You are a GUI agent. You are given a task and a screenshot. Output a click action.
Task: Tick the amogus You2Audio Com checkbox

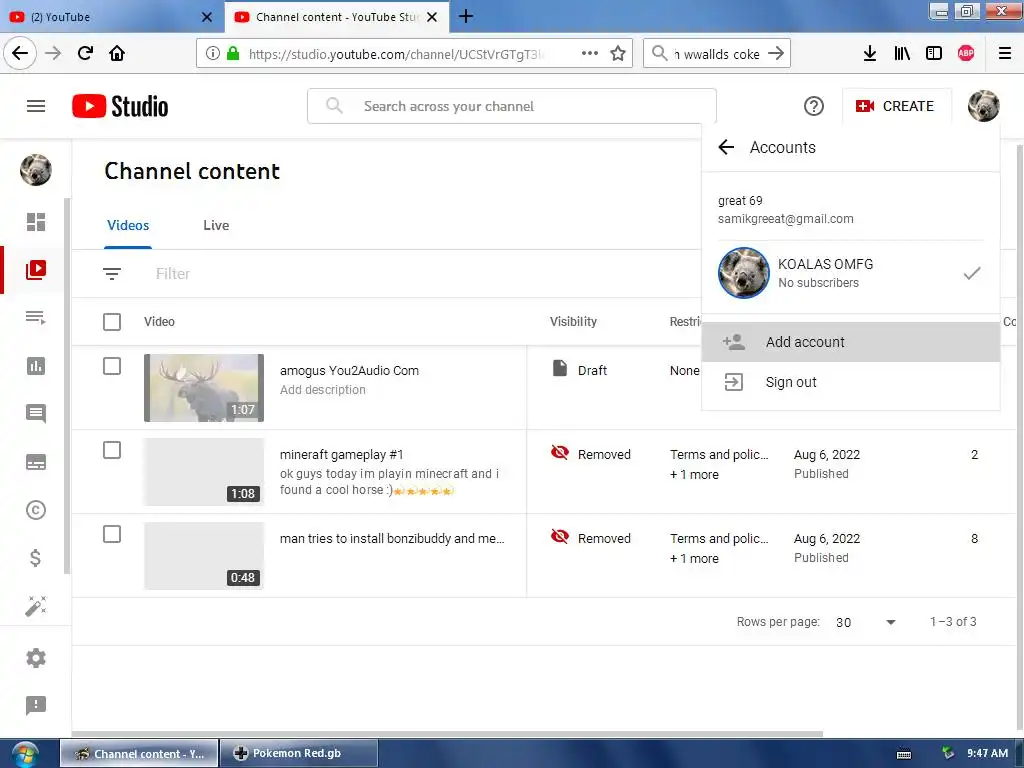112,366
